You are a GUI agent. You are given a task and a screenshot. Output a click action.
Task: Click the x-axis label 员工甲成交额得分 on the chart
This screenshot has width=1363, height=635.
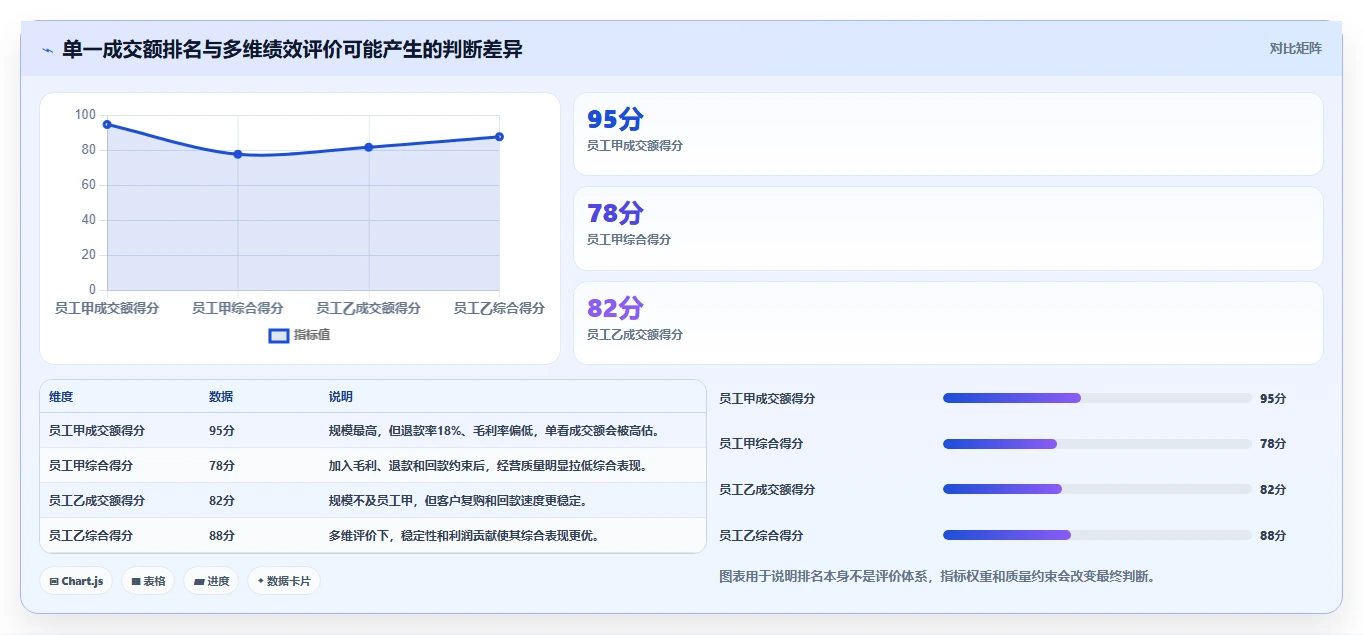[x=107, y=308]
